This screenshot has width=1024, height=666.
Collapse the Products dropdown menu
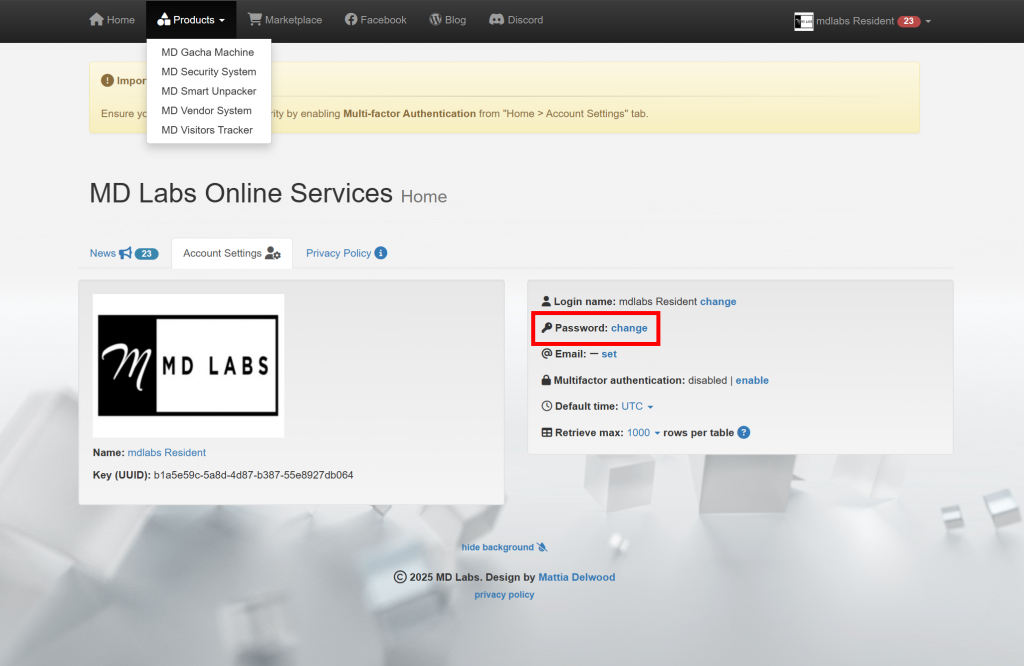point(191,20)
